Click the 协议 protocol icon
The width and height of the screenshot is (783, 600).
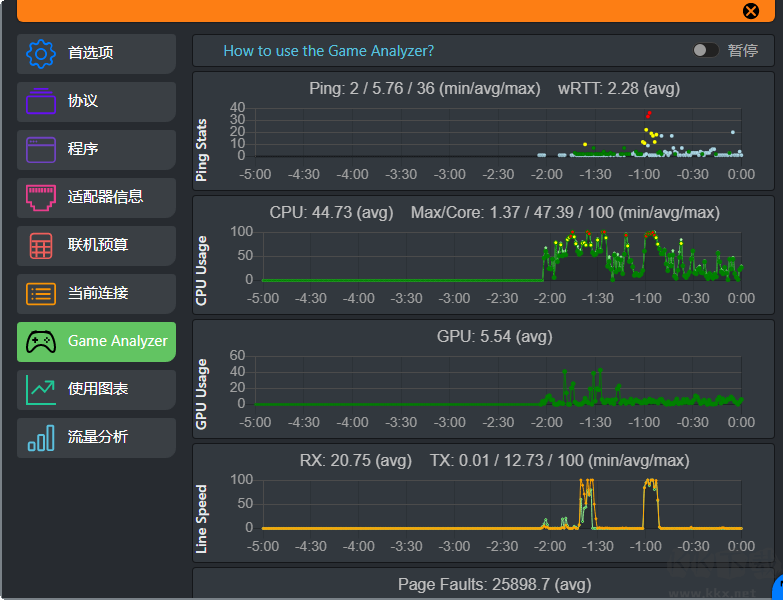point(41,101)
